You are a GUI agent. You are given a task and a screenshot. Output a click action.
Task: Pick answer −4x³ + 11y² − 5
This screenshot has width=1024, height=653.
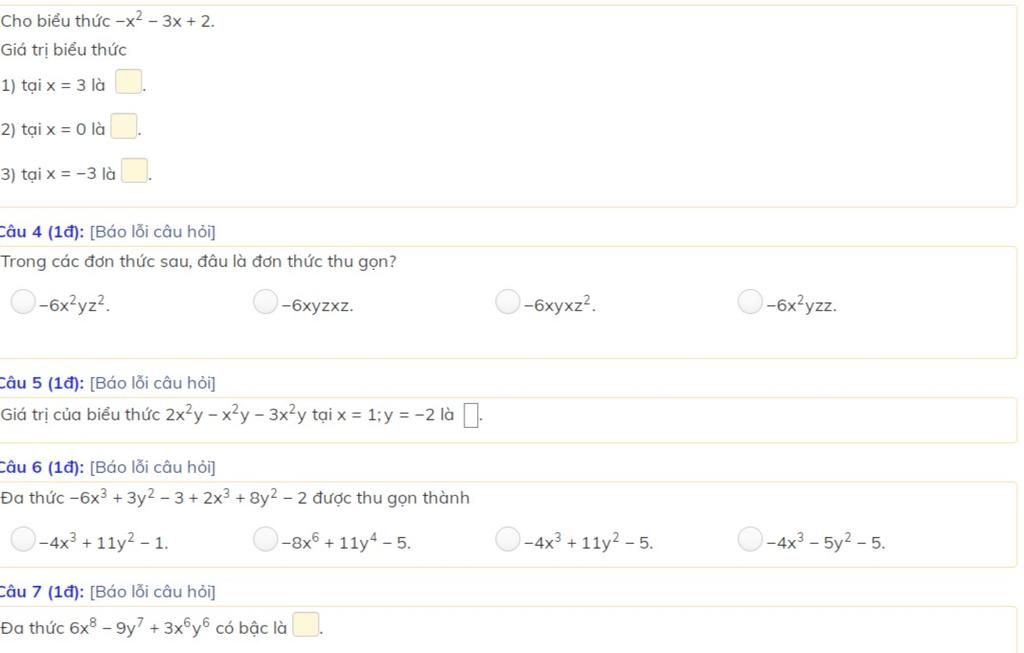point(507,539)
